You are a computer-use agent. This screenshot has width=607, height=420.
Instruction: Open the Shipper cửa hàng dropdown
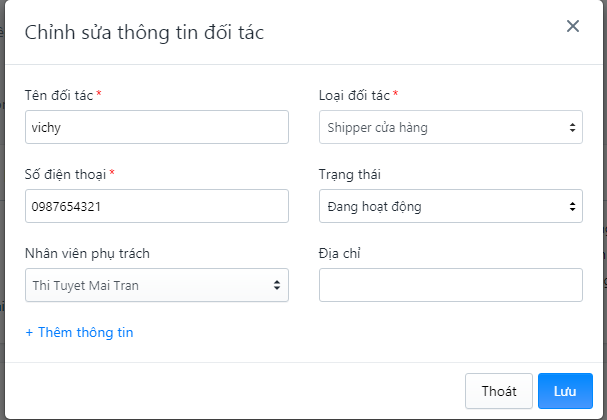coord(451,127)
